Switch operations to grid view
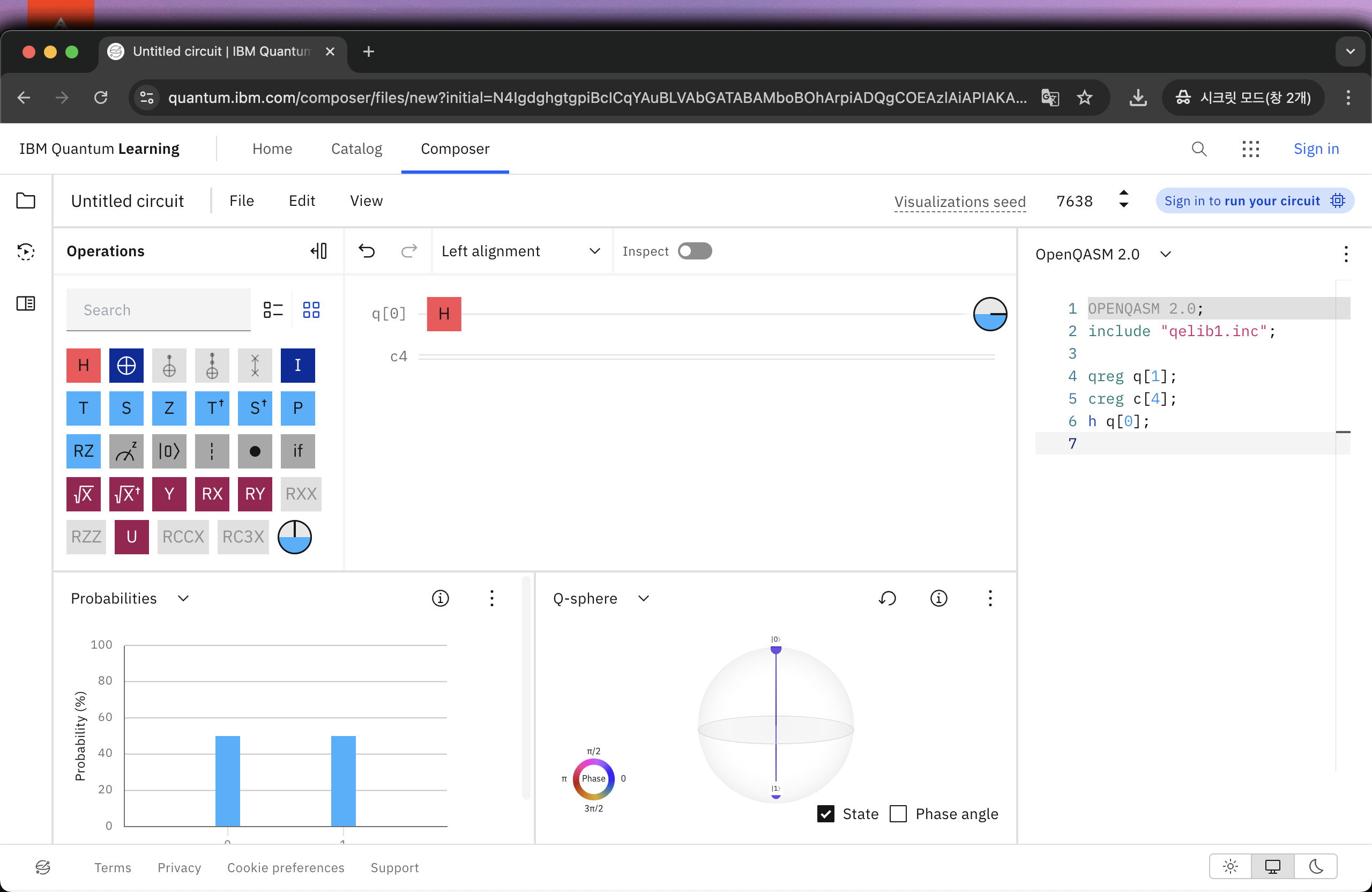Image resolution: width=1372 pixels, height=892 pixels. point(311,310)
